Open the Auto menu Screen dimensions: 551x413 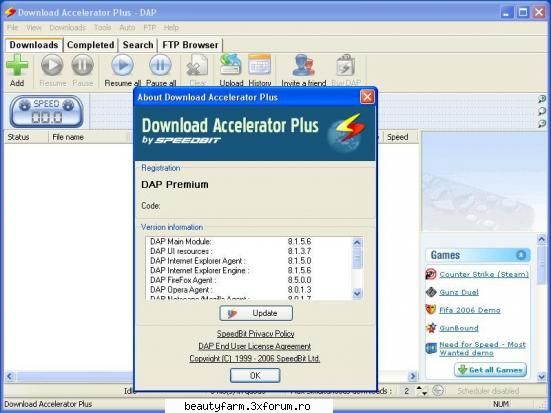pos(127,27)
